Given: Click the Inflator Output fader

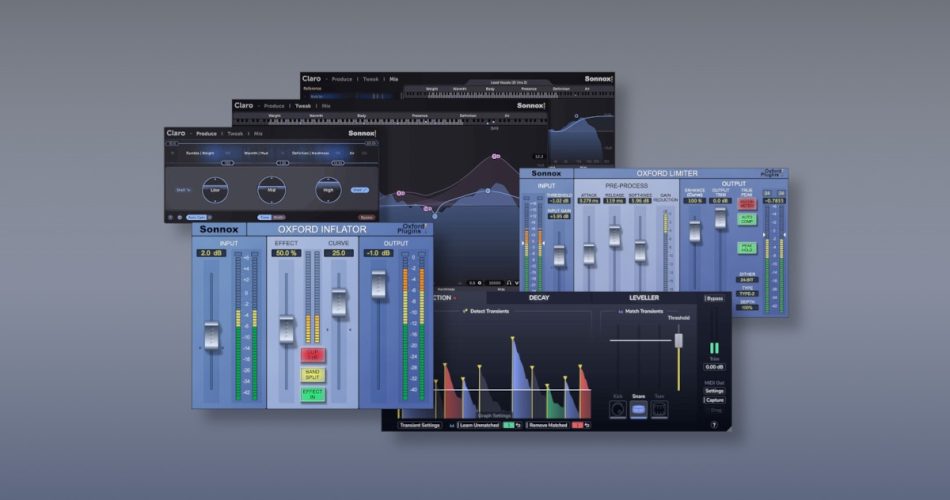Looking at the screenshot, I should click(x=379, y=284).
